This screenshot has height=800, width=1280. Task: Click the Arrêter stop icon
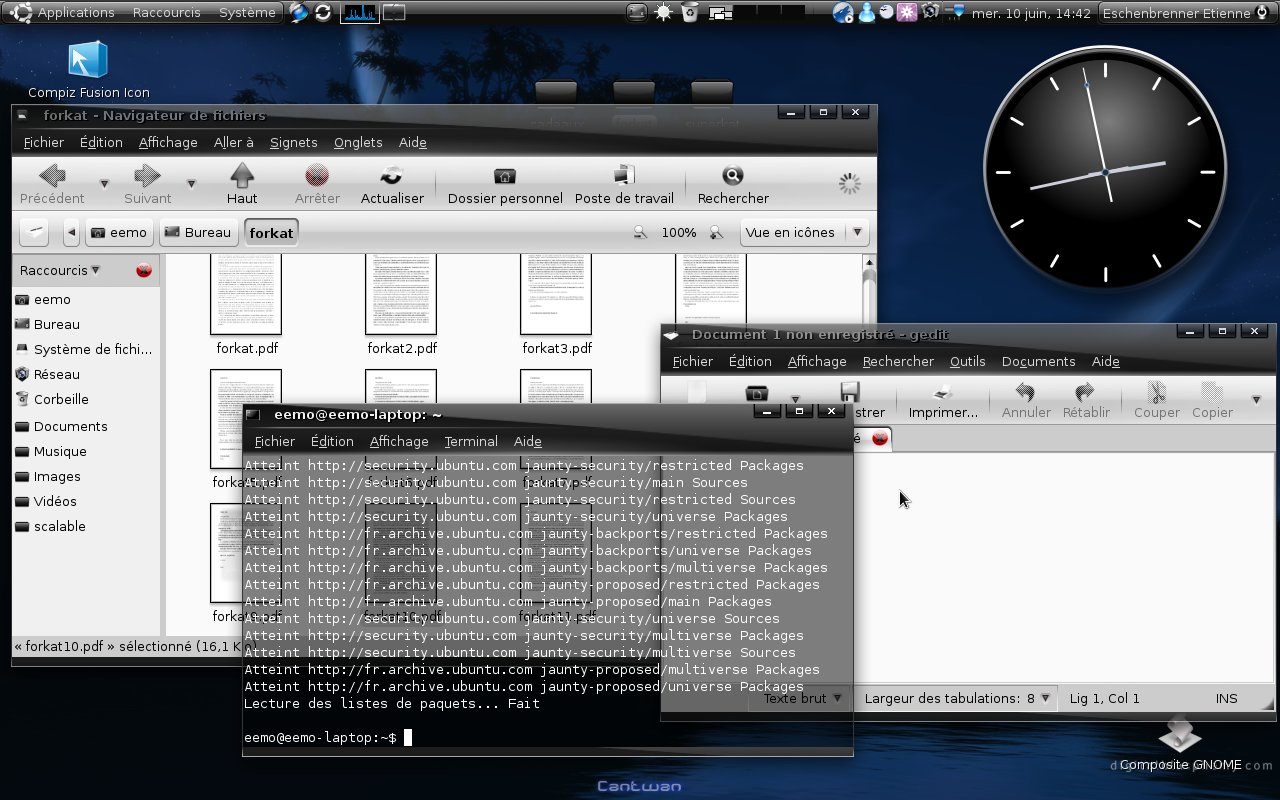point(317,177)
